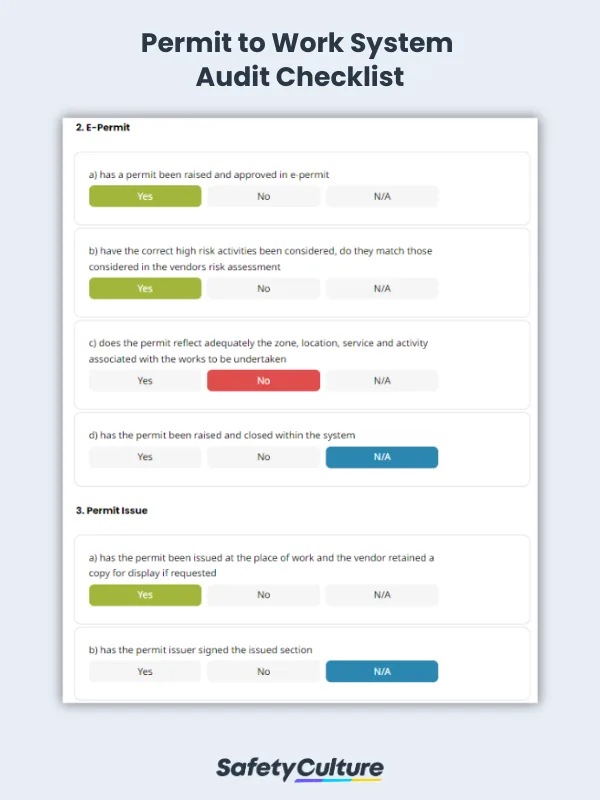Select "No" for permit zone adequacy
Screen dimensions: 600x800
point(263,380)
